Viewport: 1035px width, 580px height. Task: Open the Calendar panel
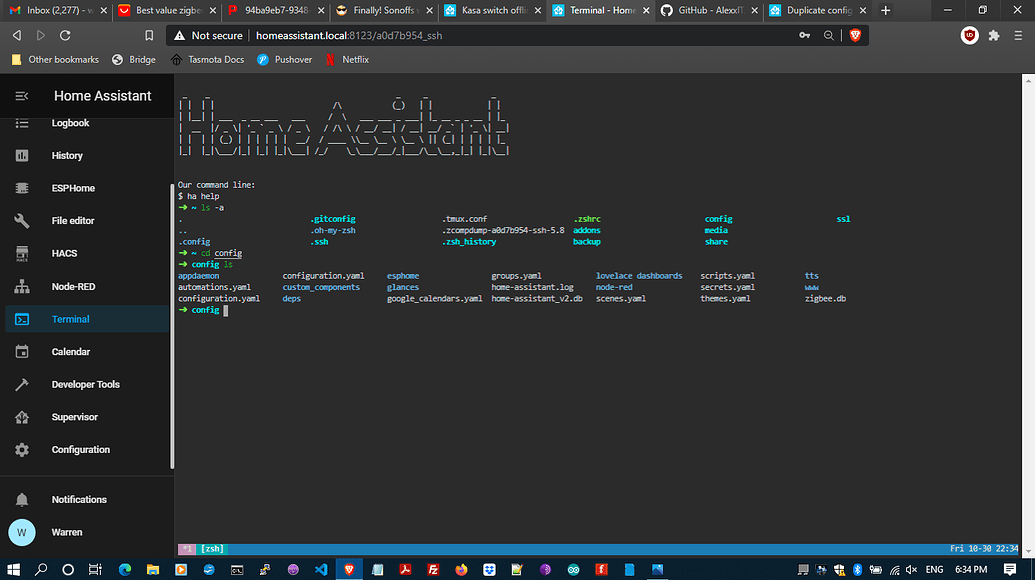pyautogui.click(x=86, y=352)
